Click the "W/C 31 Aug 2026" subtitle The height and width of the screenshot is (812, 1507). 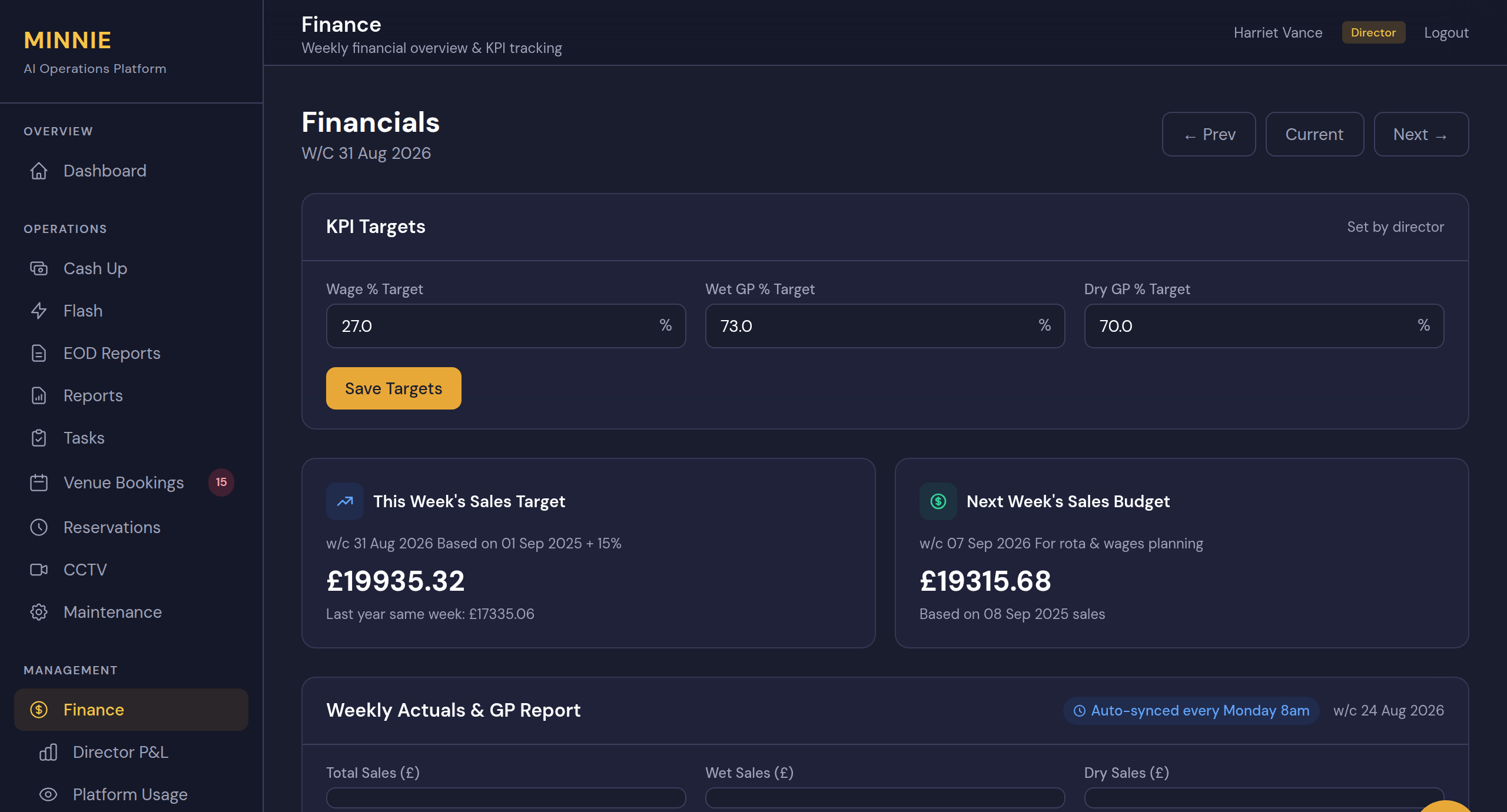(366, 153)
